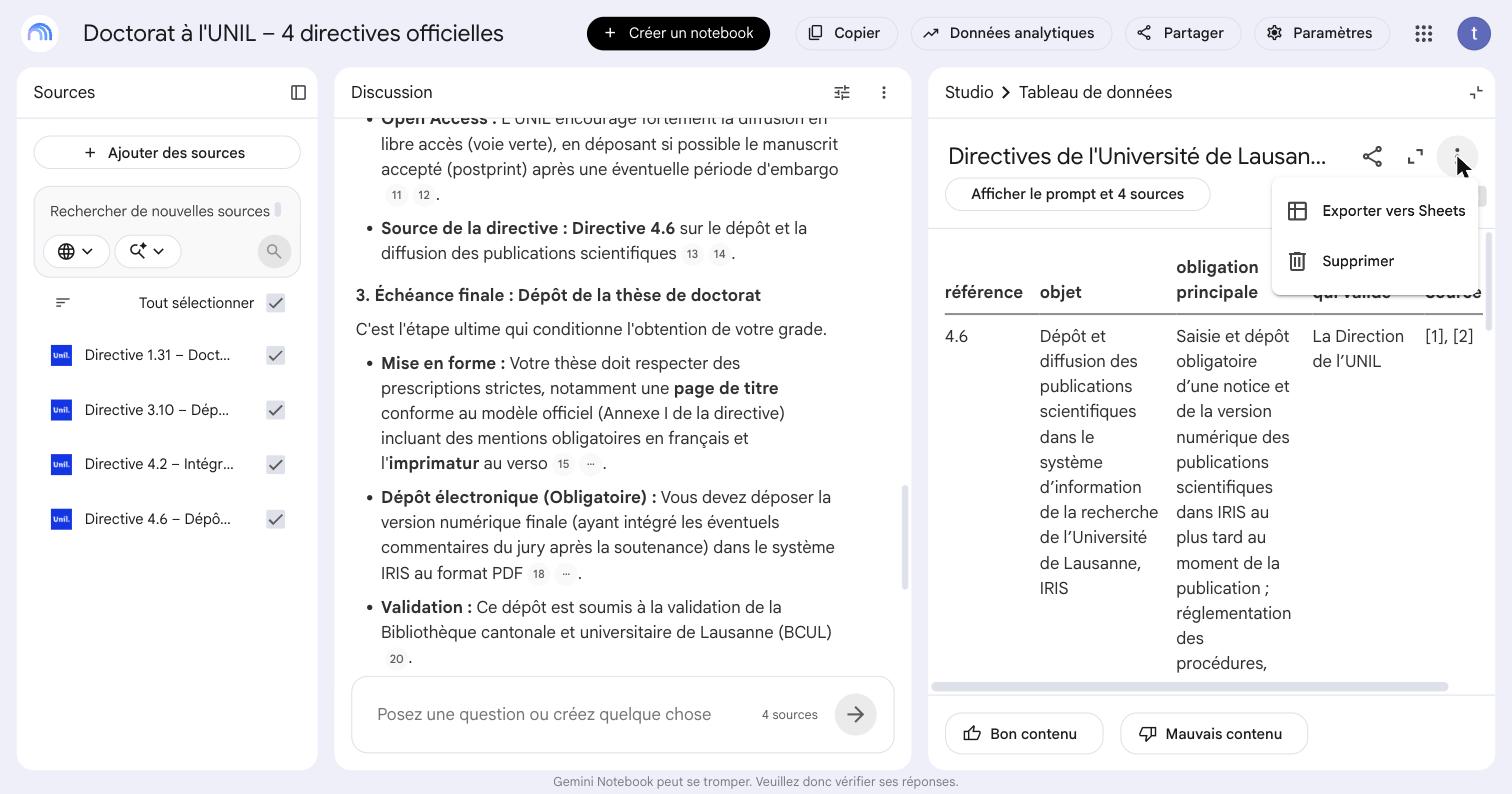The height and width of the screenshot is (794, 1512).
Task: Open Discussion panel more options
Action: 883,92
